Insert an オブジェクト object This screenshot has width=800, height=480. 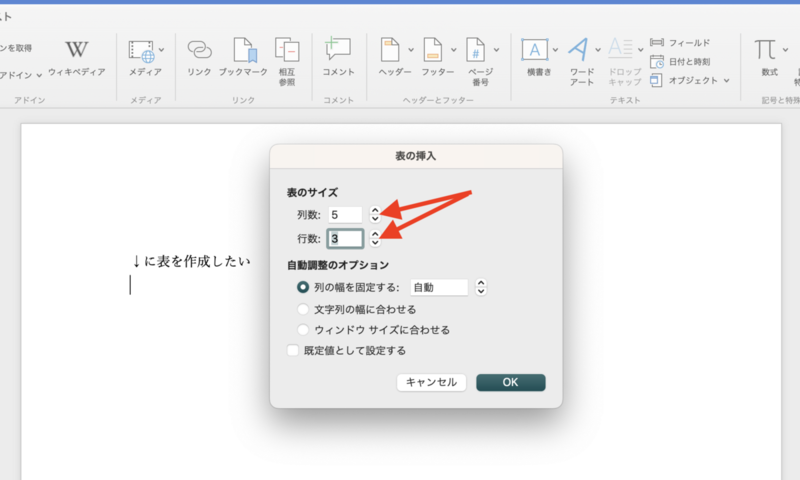[684, 80]
